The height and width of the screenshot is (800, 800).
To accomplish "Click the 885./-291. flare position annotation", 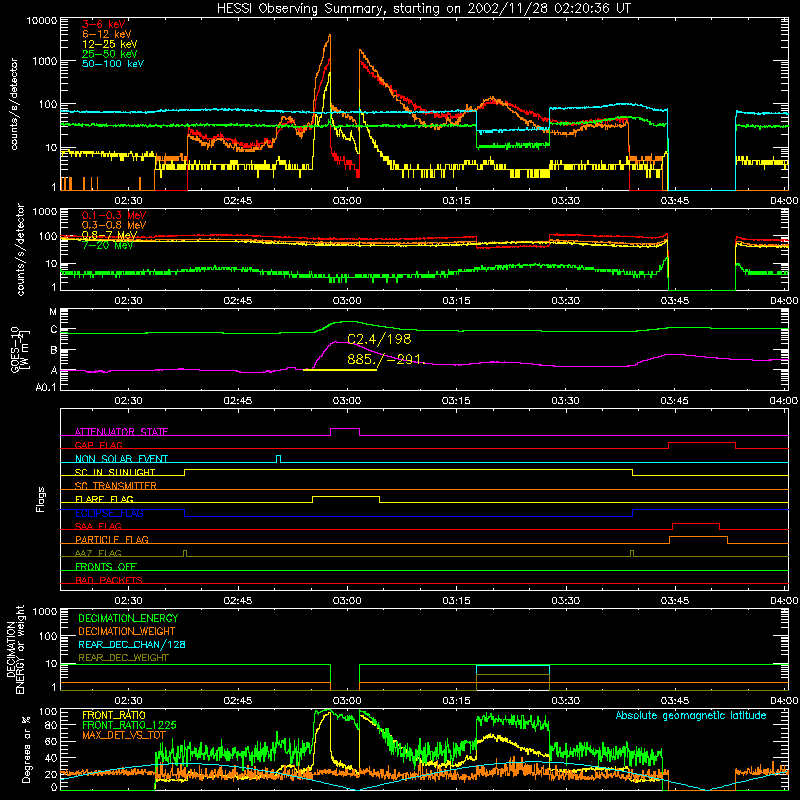I will coord(386,359).
